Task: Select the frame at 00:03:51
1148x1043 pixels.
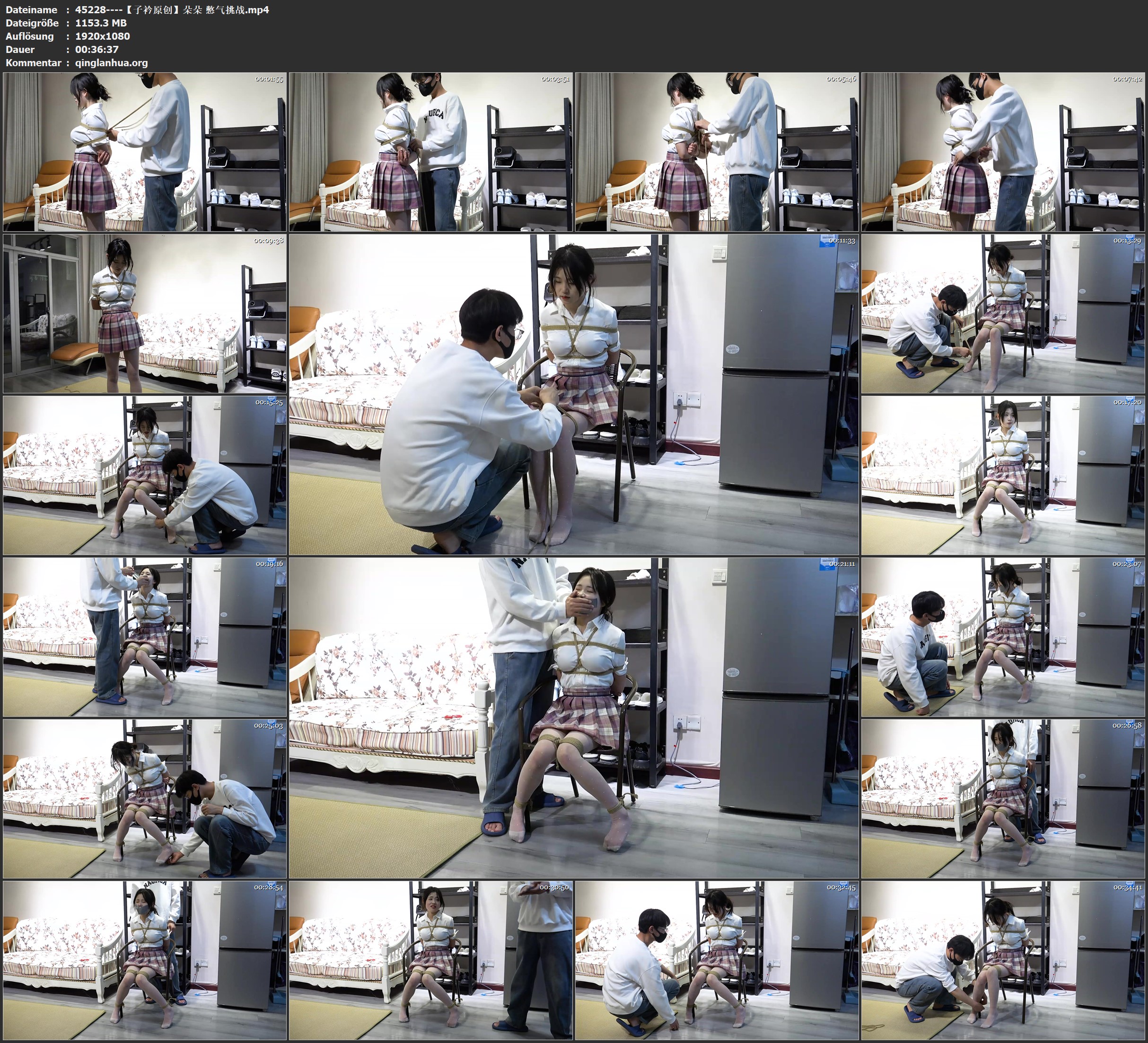Action: click(430, 151)
